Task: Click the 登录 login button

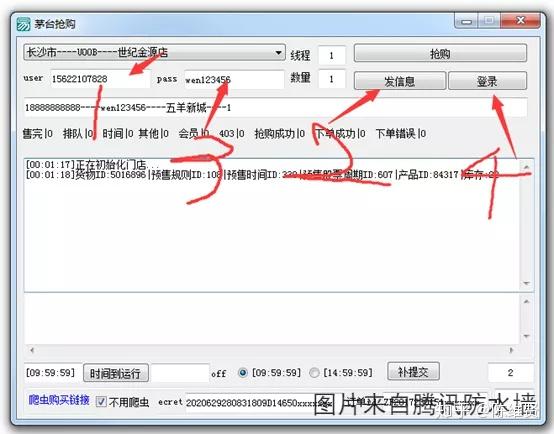Action: (x=488, y=81)
